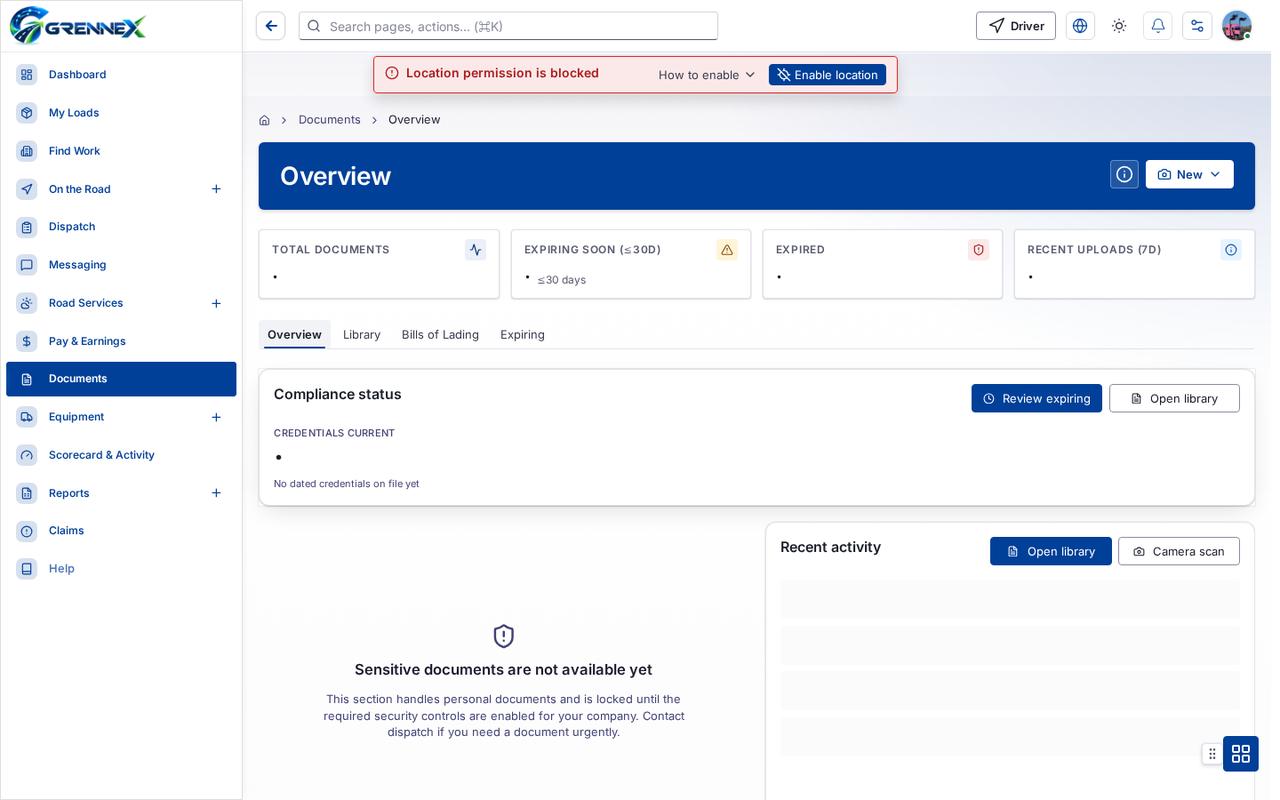Viewport: 1280px width, 800px height.
Task: Expand the How to enable dropdown
Action: point(706,75)
